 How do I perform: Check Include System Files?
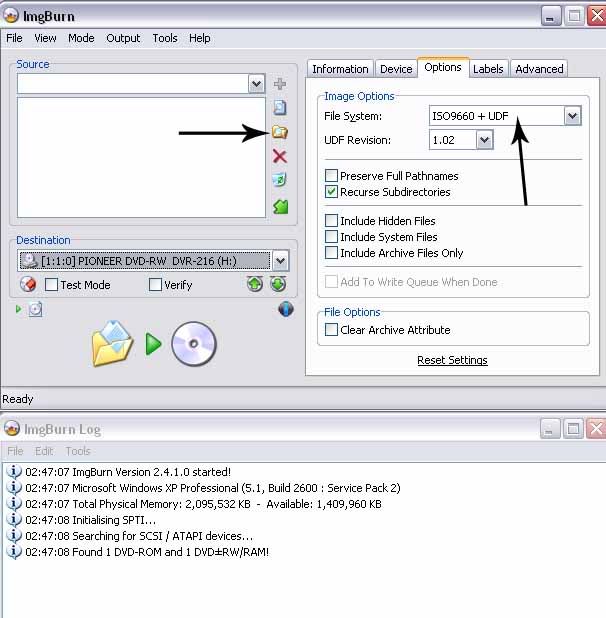[x=331, y=236]
